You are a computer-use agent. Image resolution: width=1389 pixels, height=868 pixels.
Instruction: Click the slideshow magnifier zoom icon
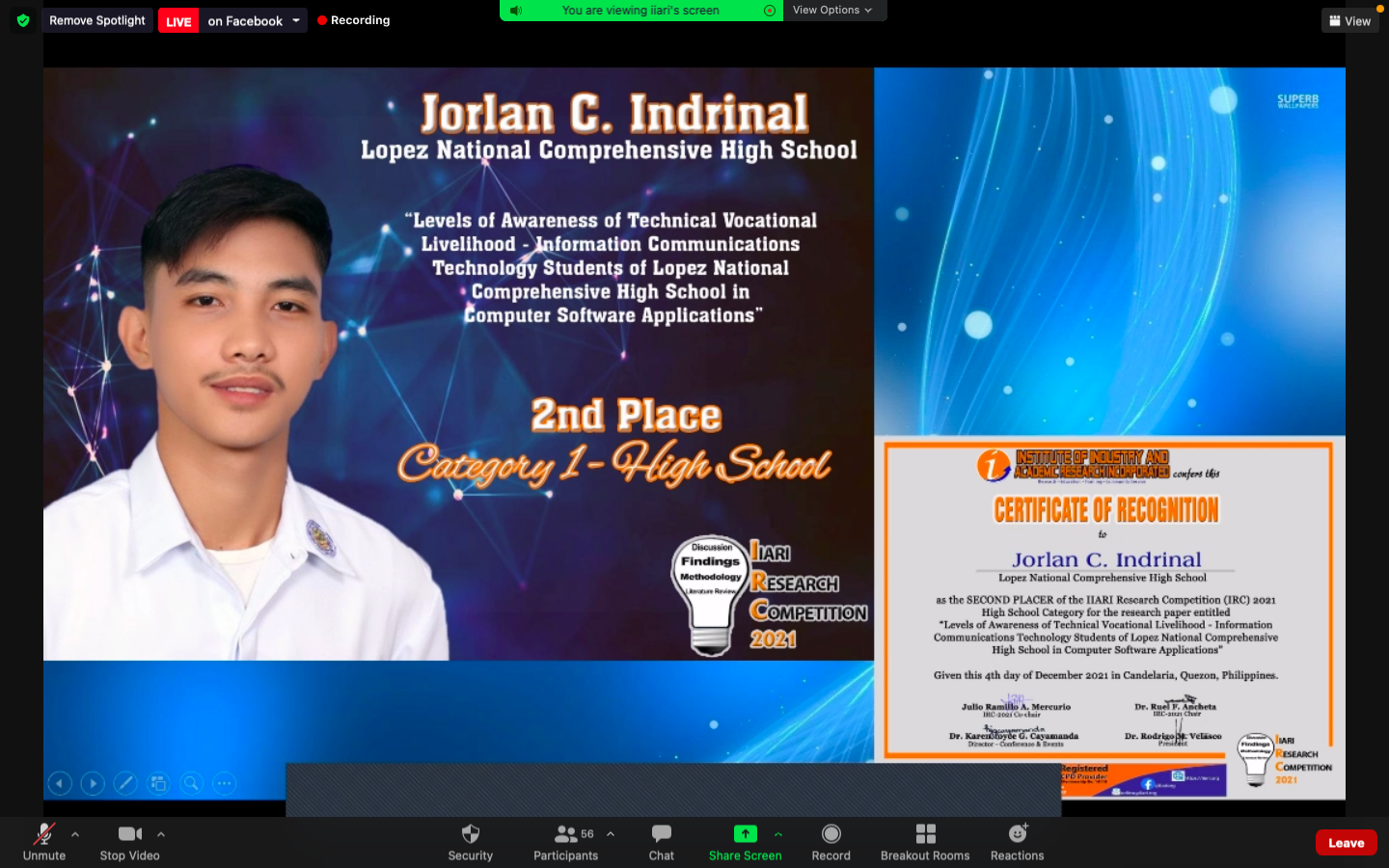coord(191,783)
